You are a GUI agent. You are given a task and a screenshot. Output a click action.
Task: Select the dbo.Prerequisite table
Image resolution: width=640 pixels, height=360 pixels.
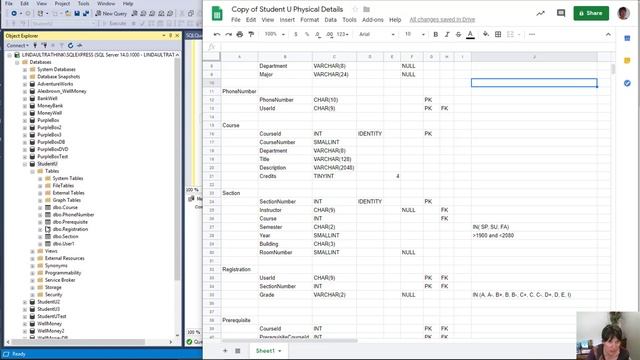(x=70, y=222)
